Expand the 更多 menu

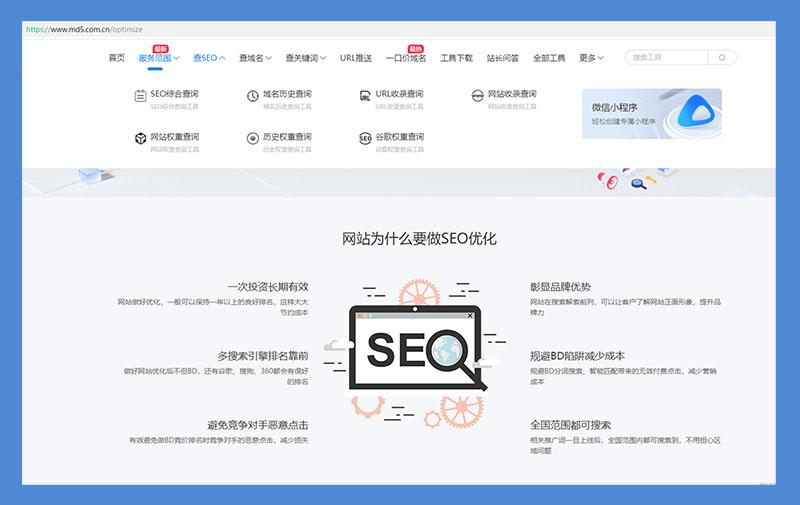pyautogui.click(x=591, y=58)
